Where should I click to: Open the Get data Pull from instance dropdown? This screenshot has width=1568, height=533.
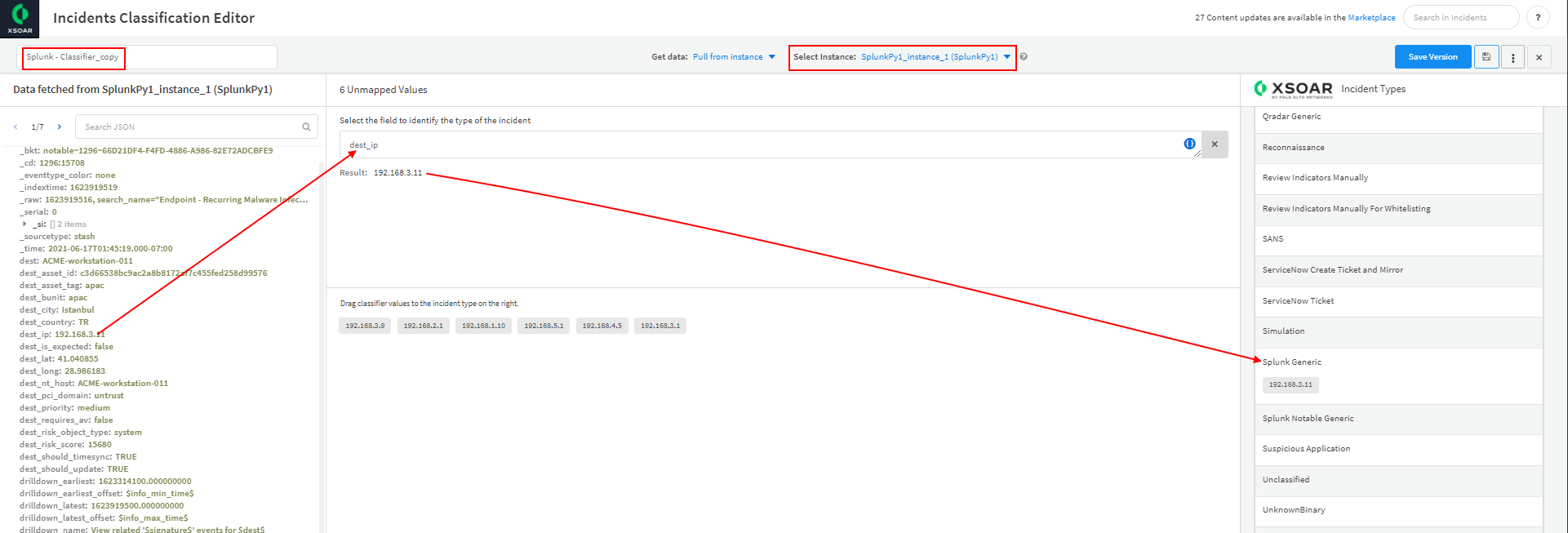pyautogui.click(x=734, y=57)
